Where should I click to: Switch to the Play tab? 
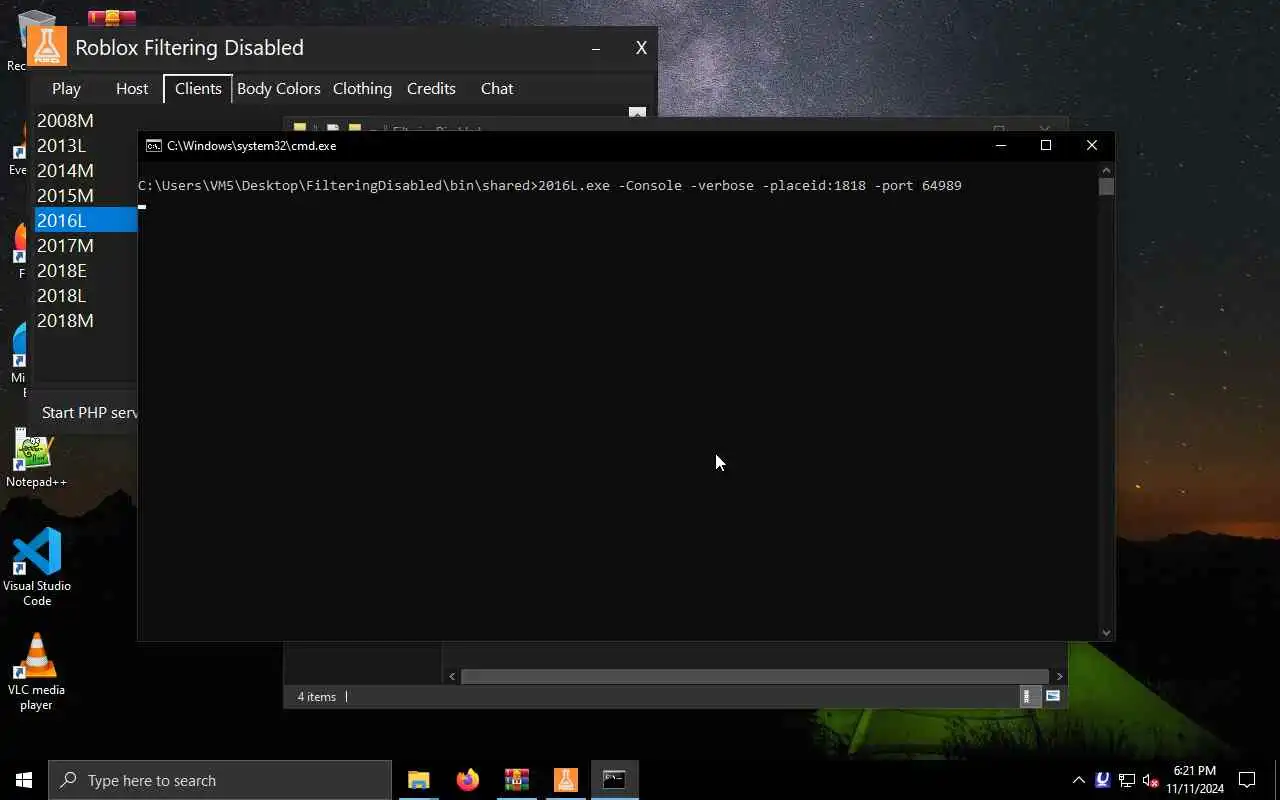tap(66, 89)
